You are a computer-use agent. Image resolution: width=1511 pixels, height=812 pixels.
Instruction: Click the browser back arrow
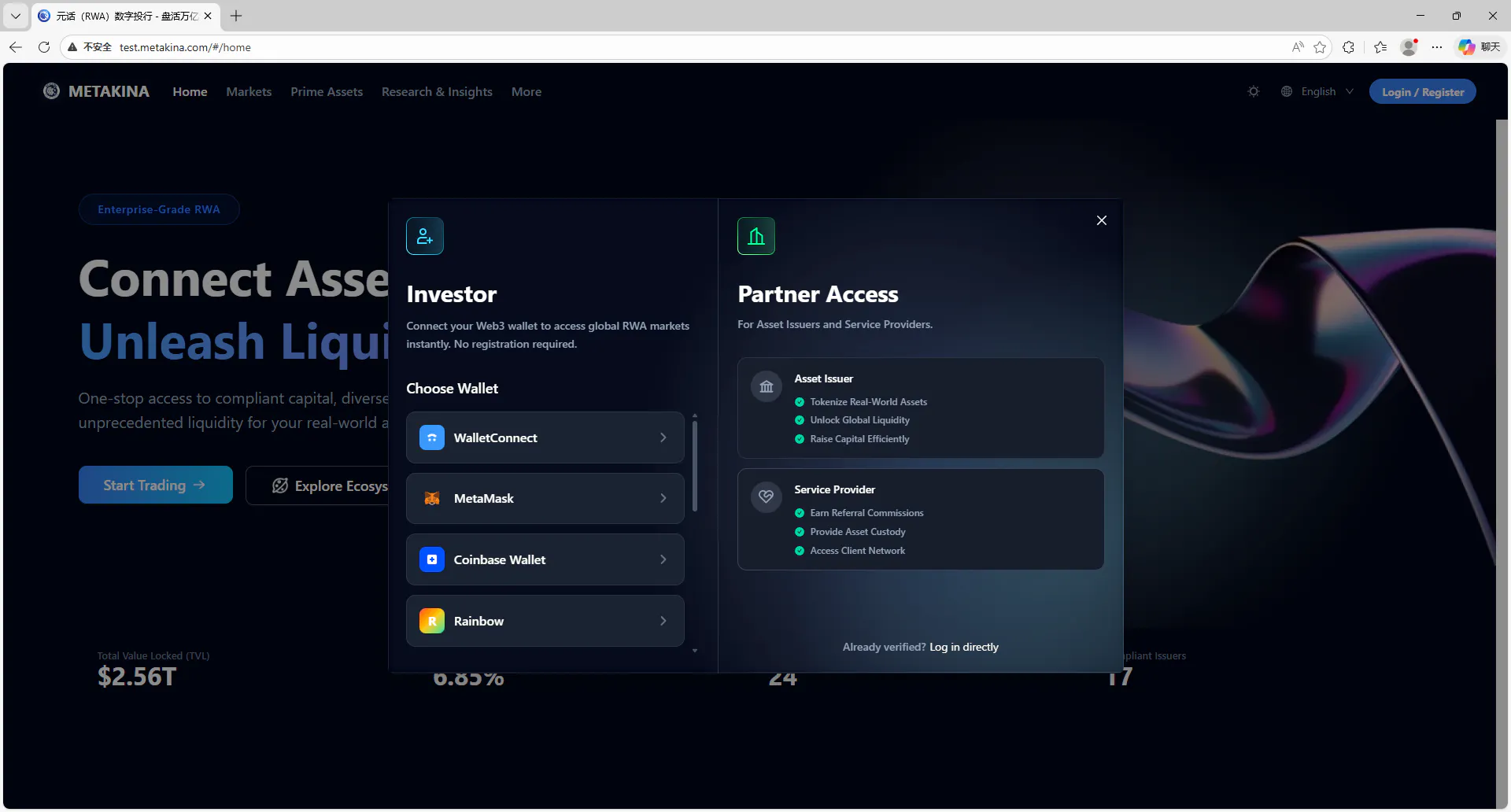[x=16, y=47]
